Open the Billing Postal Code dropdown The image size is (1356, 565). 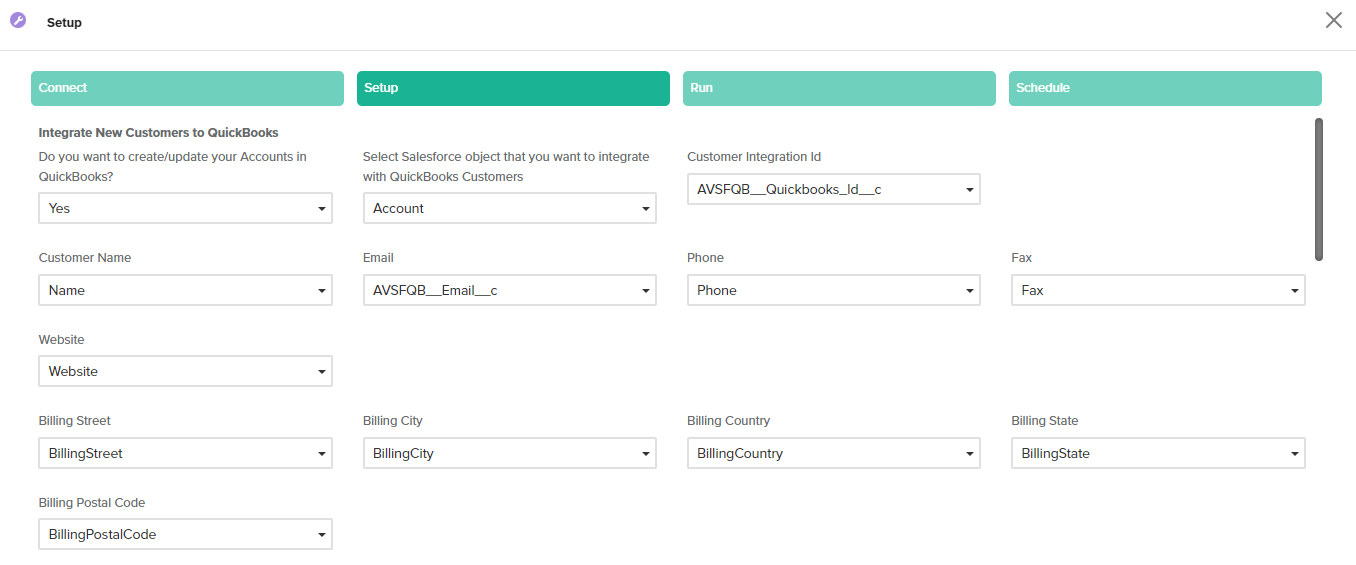coord(185,534)
